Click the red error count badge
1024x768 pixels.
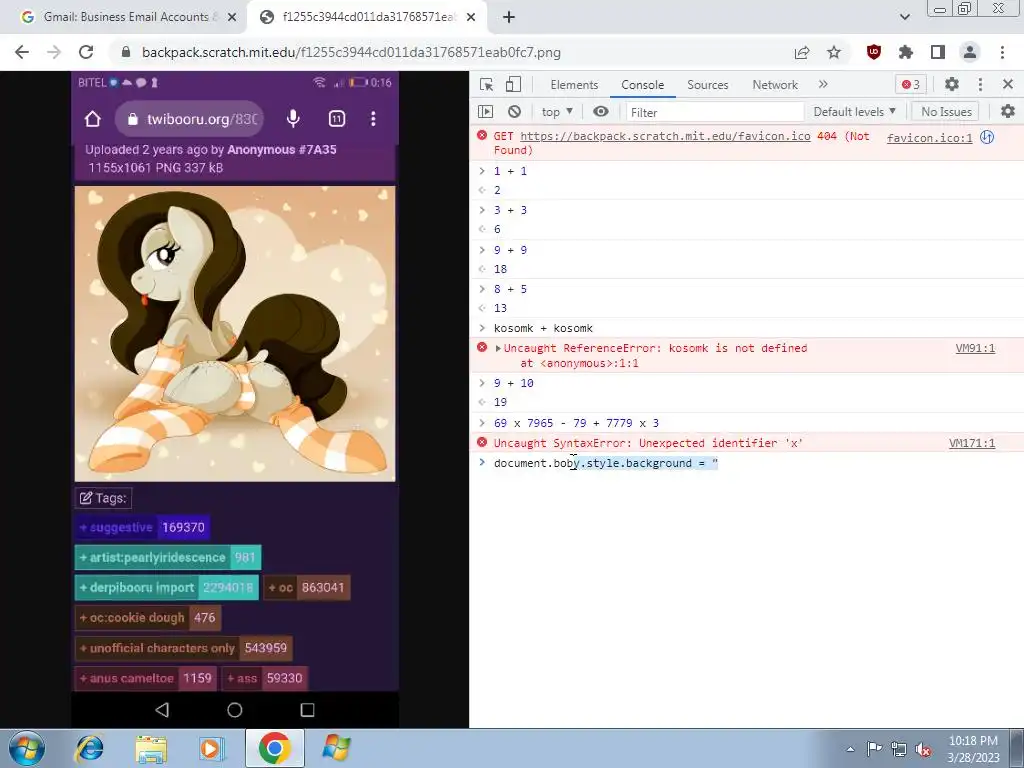point(910,84)
